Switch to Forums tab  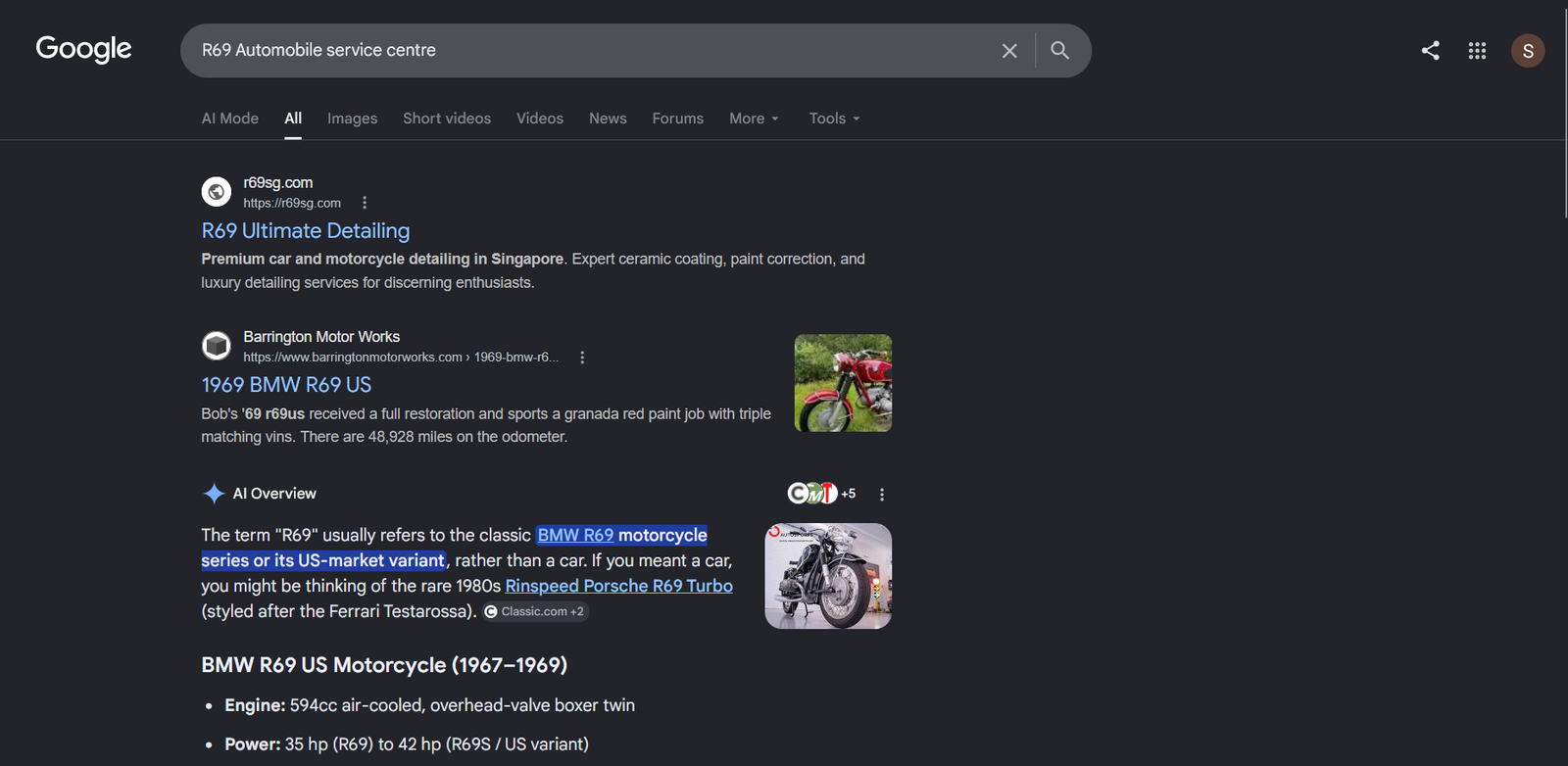pyautogui.click(x=678, y=119)
